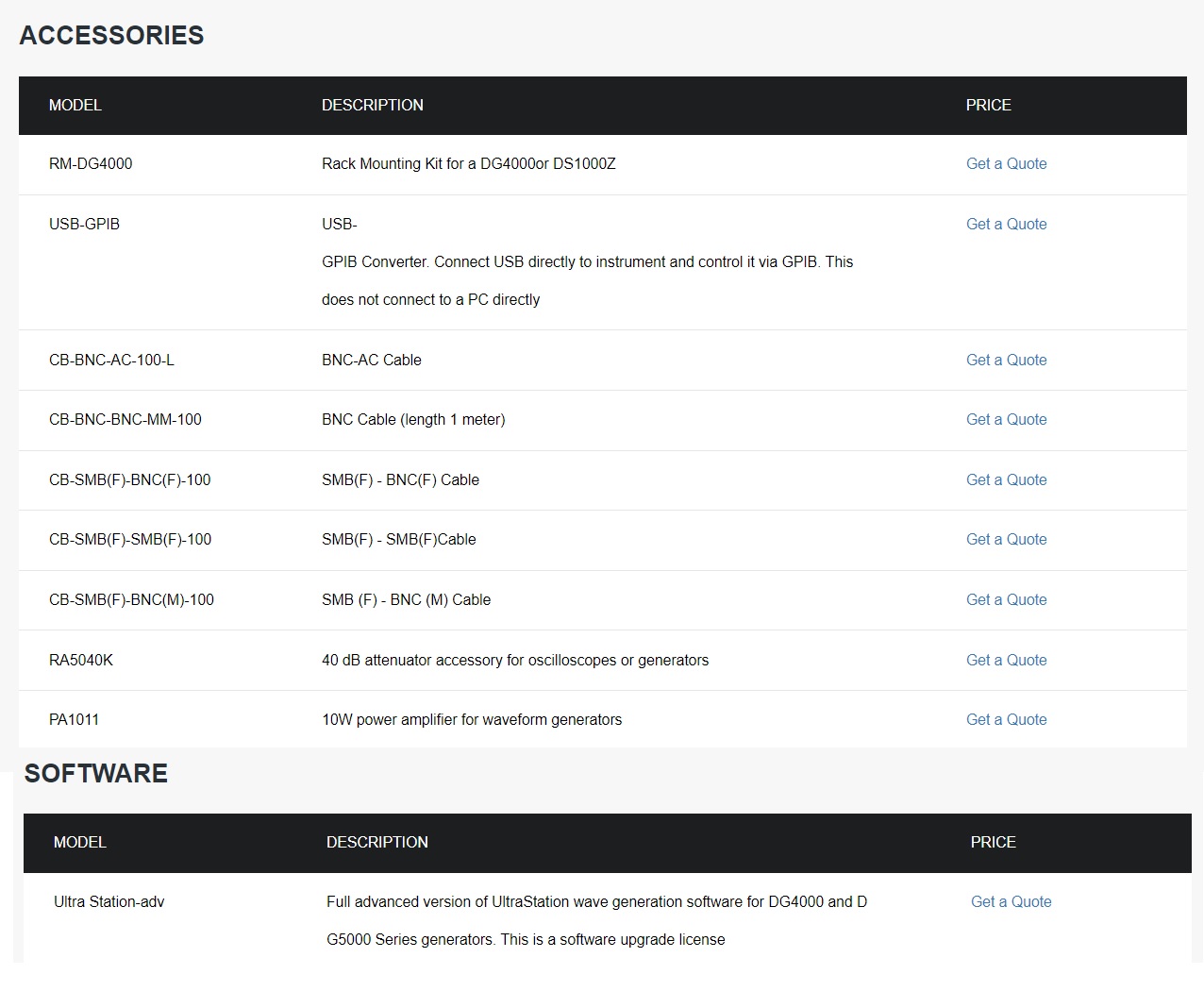Screen dimensions: 1204x991
Task: Select the CB-BNC-BNC-MM-100 model cell
Action: (125, 419)
